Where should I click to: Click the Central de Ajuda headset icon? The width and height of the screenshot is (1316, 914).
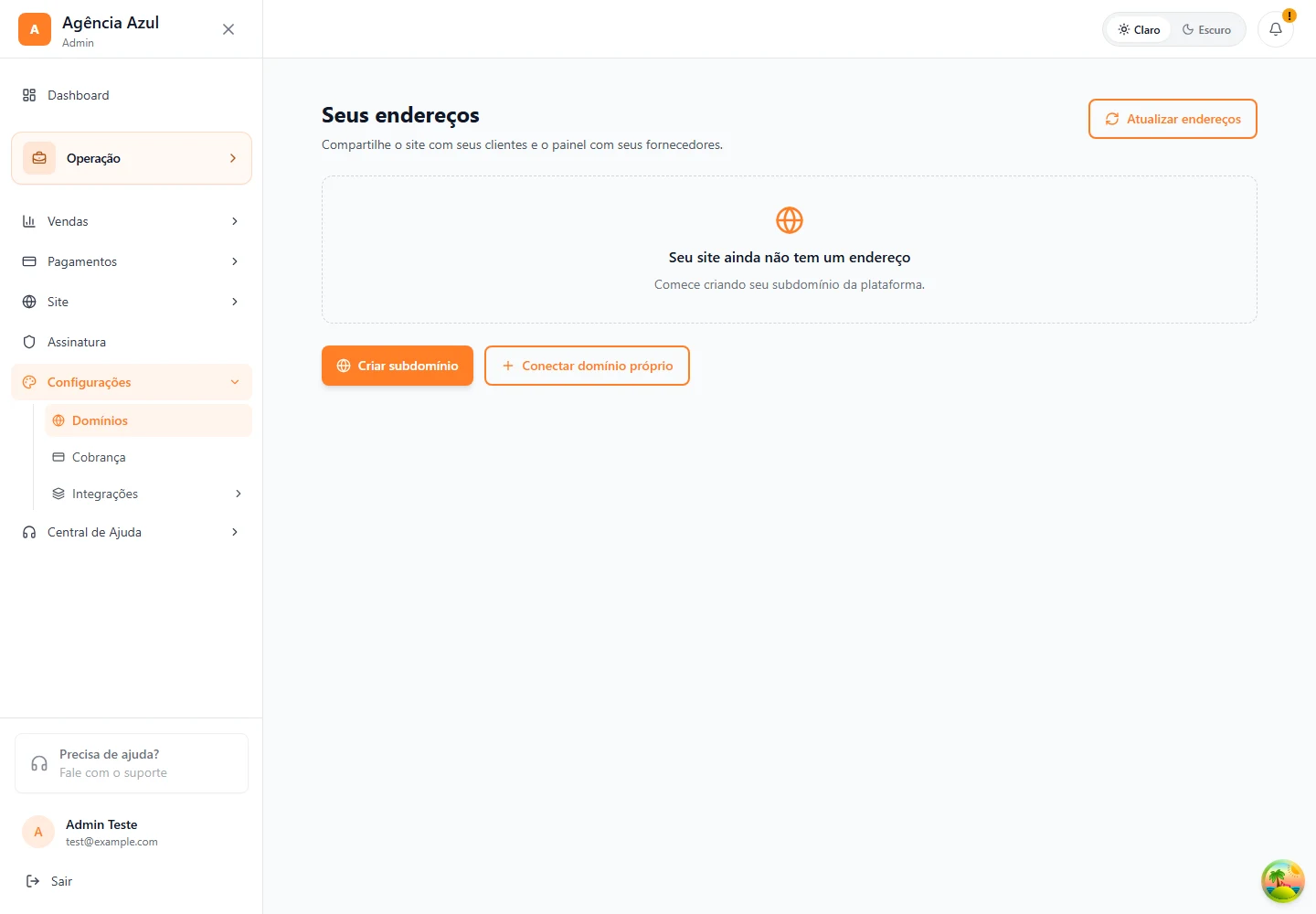pos(29,532)
